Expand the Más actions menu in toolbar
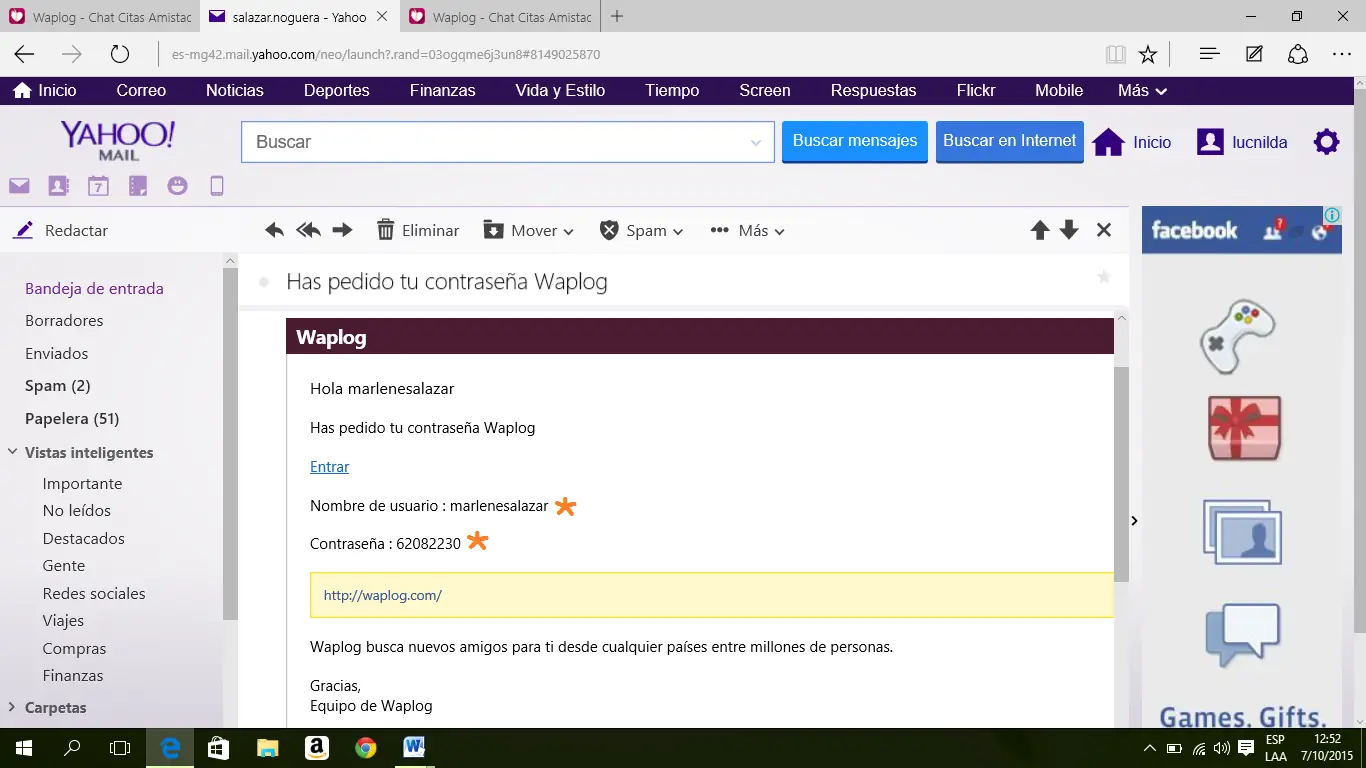The image size is (1366, 768). tap(748, 230)
